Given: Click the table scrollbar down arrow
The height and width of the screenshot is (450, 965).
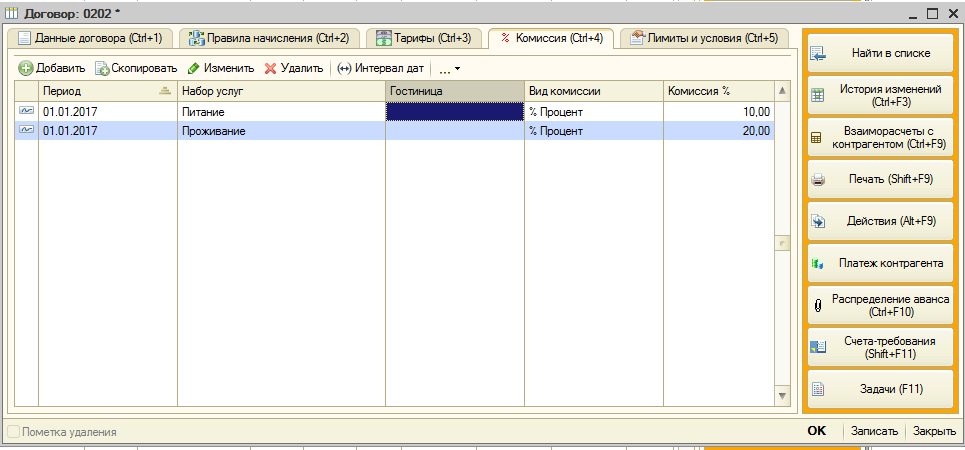Looking at the screenshot, I should point(782,395).
